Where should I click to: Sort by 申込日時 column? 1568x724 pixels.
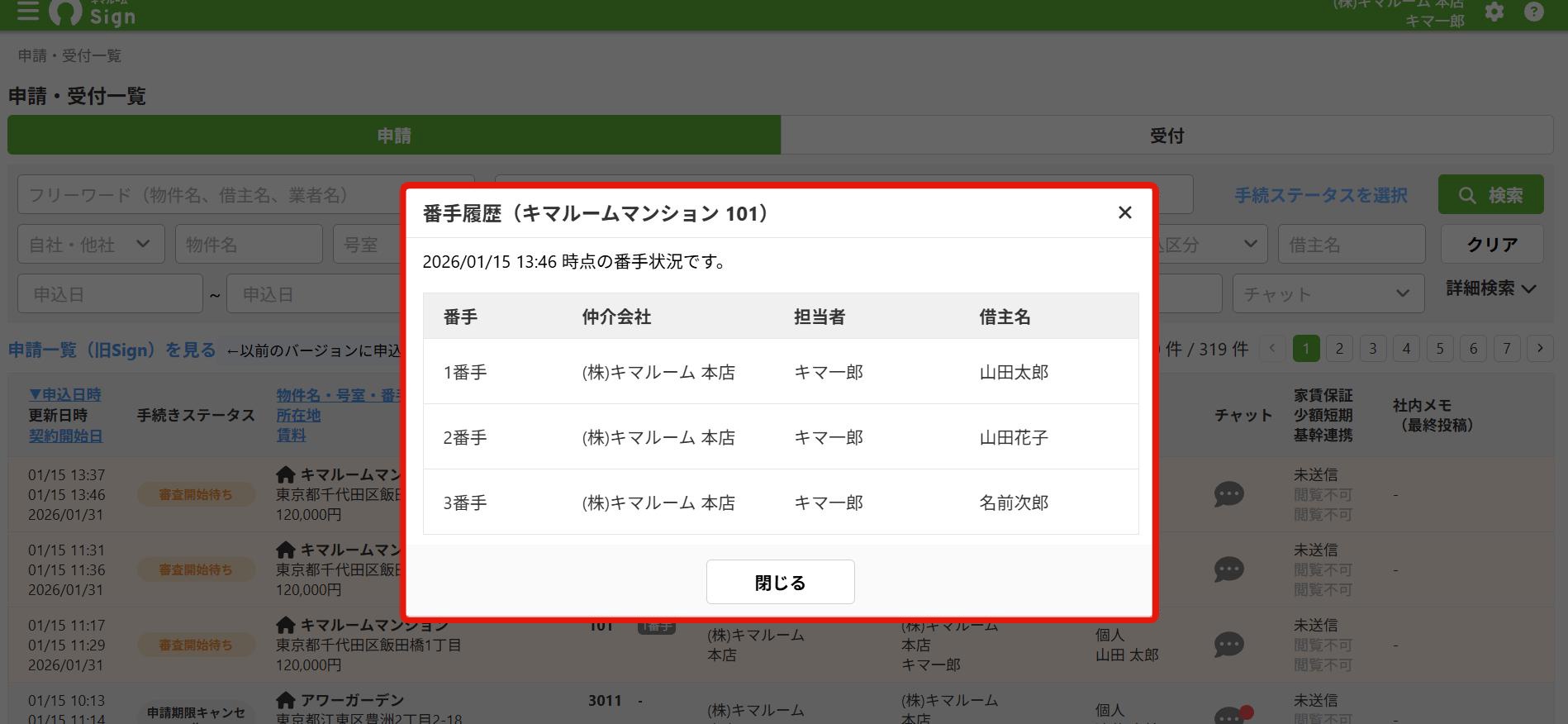click(x=64, y=395)
